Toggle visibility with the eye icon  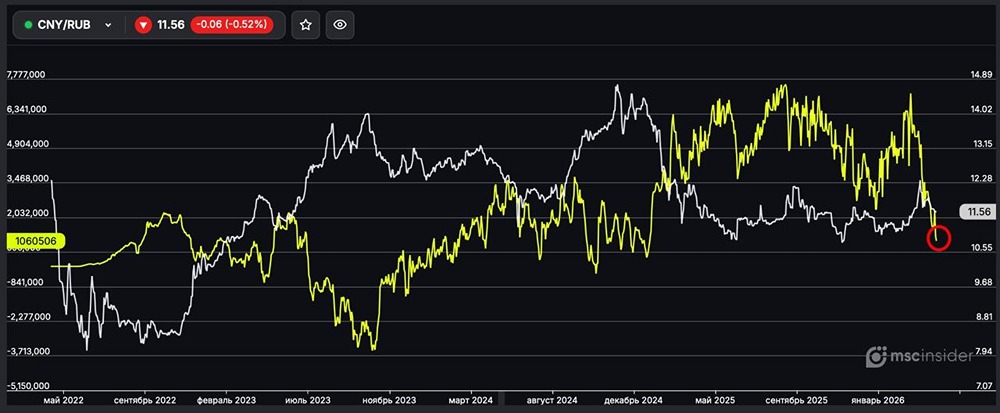[340, 25]
